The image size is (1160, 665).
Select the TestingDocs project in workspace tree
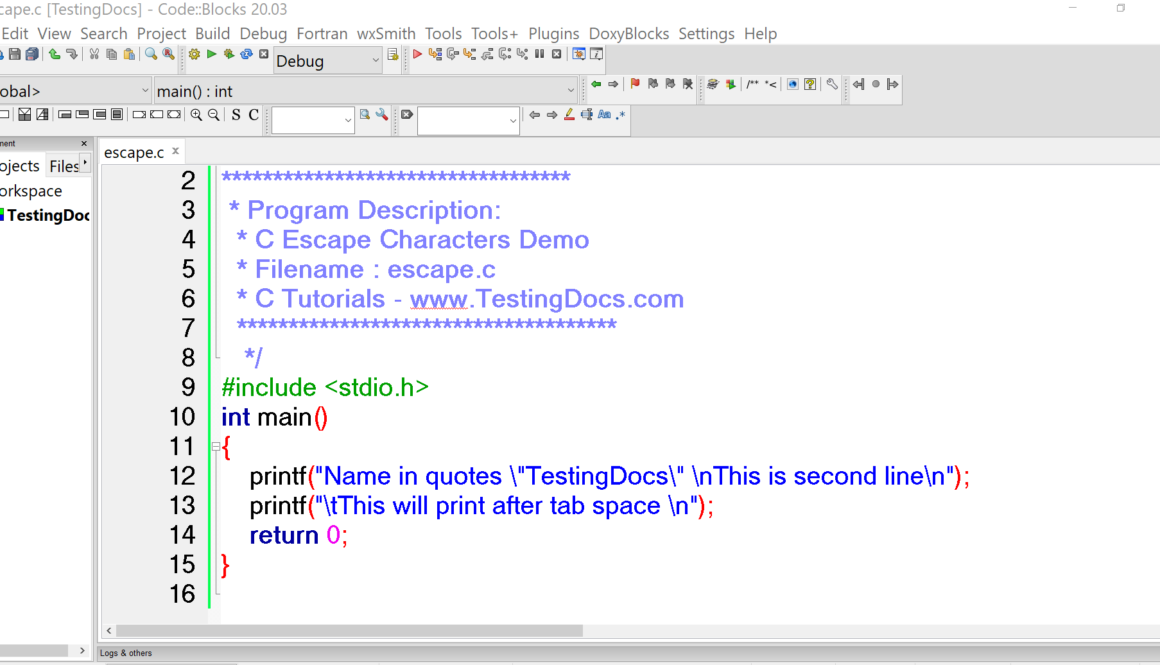[x=47, y=215]
